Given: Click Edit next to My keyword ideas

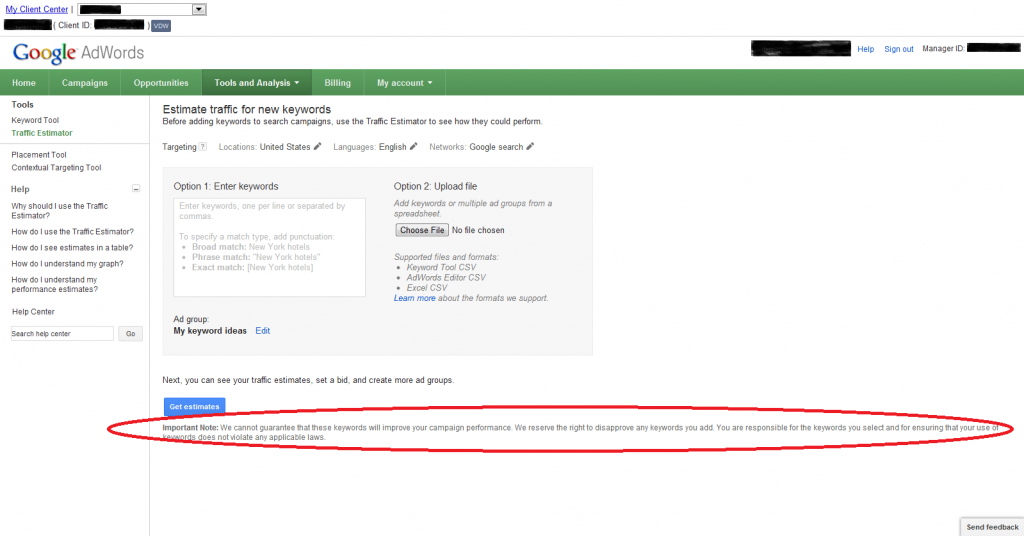Looking at the screenshot, I should point(263,331).
